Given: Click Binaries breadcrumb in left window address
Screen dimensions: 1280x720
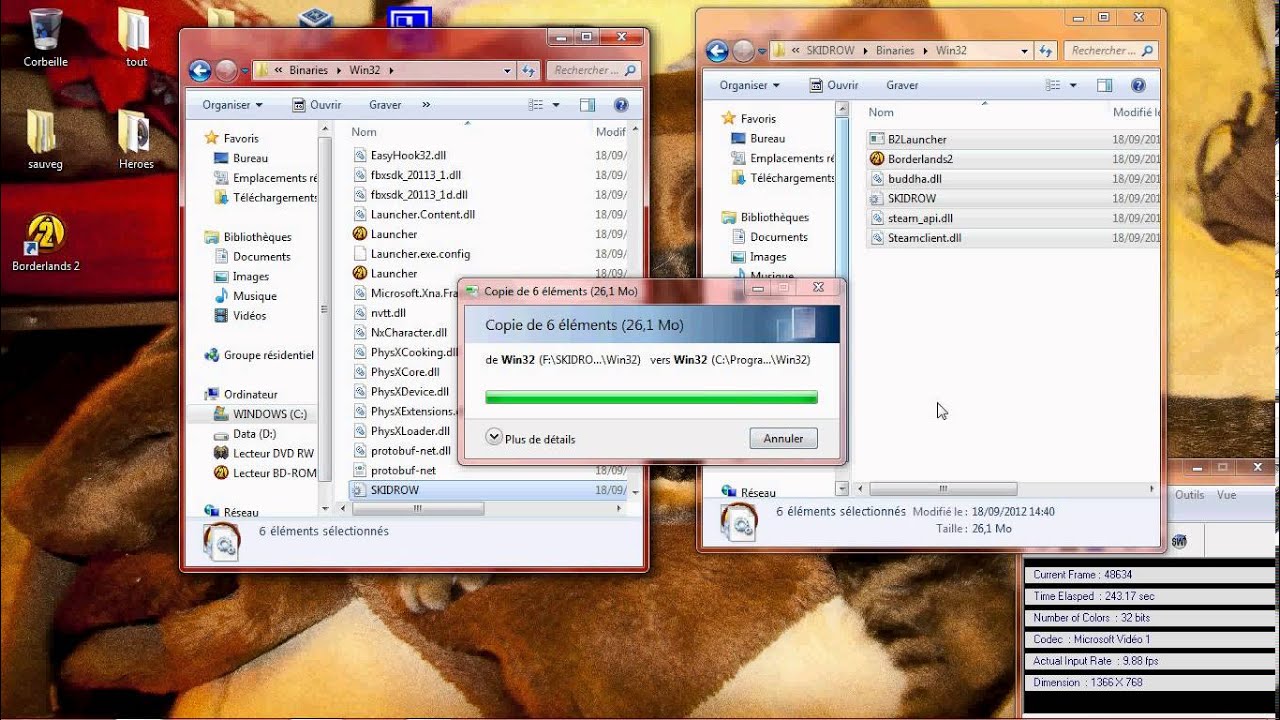Looking at the screenshot, I should click(x=308, y=70).
